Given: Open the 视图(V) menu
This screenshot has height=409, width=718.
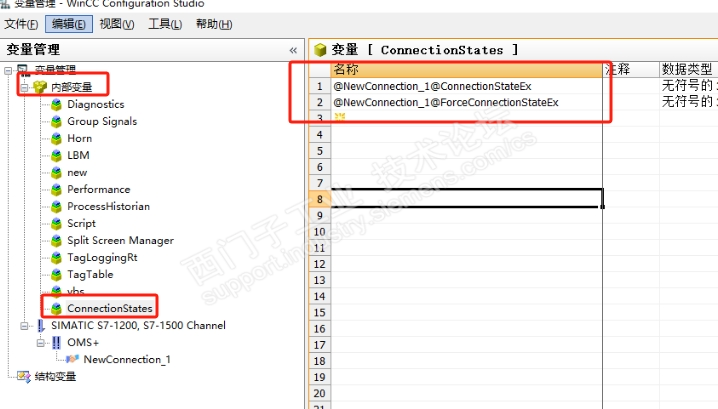Looking at the screenshot, I should (117, 24).
